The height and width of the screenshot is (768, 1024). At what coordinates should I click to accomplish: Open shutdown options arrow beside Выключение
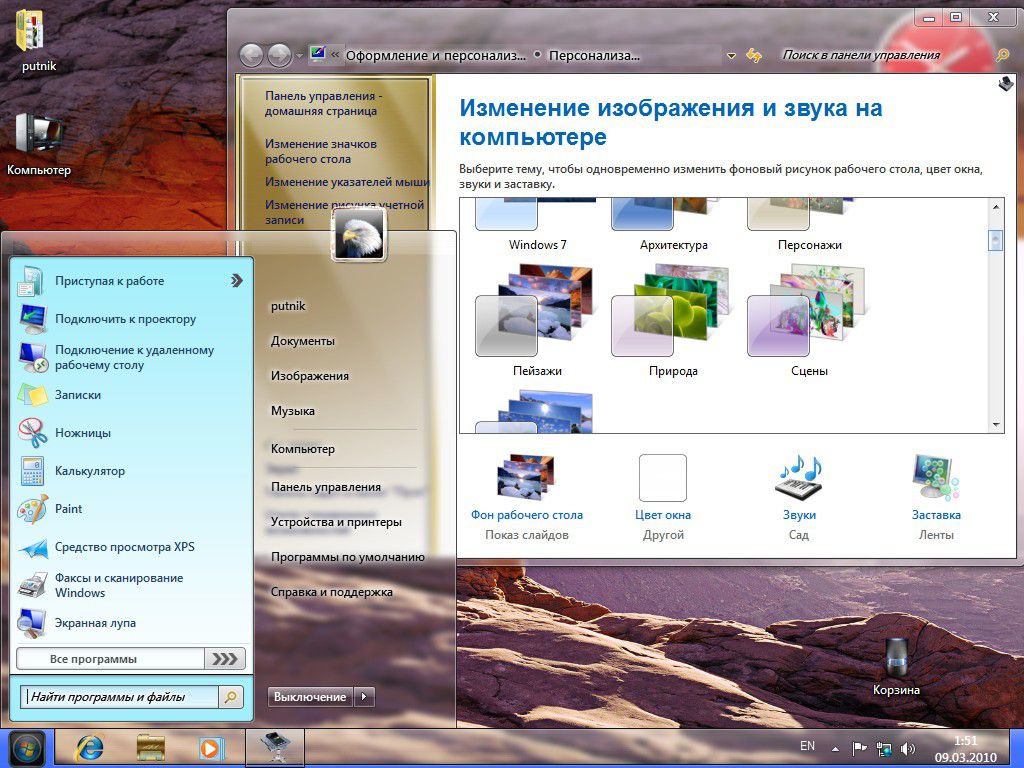363,696
